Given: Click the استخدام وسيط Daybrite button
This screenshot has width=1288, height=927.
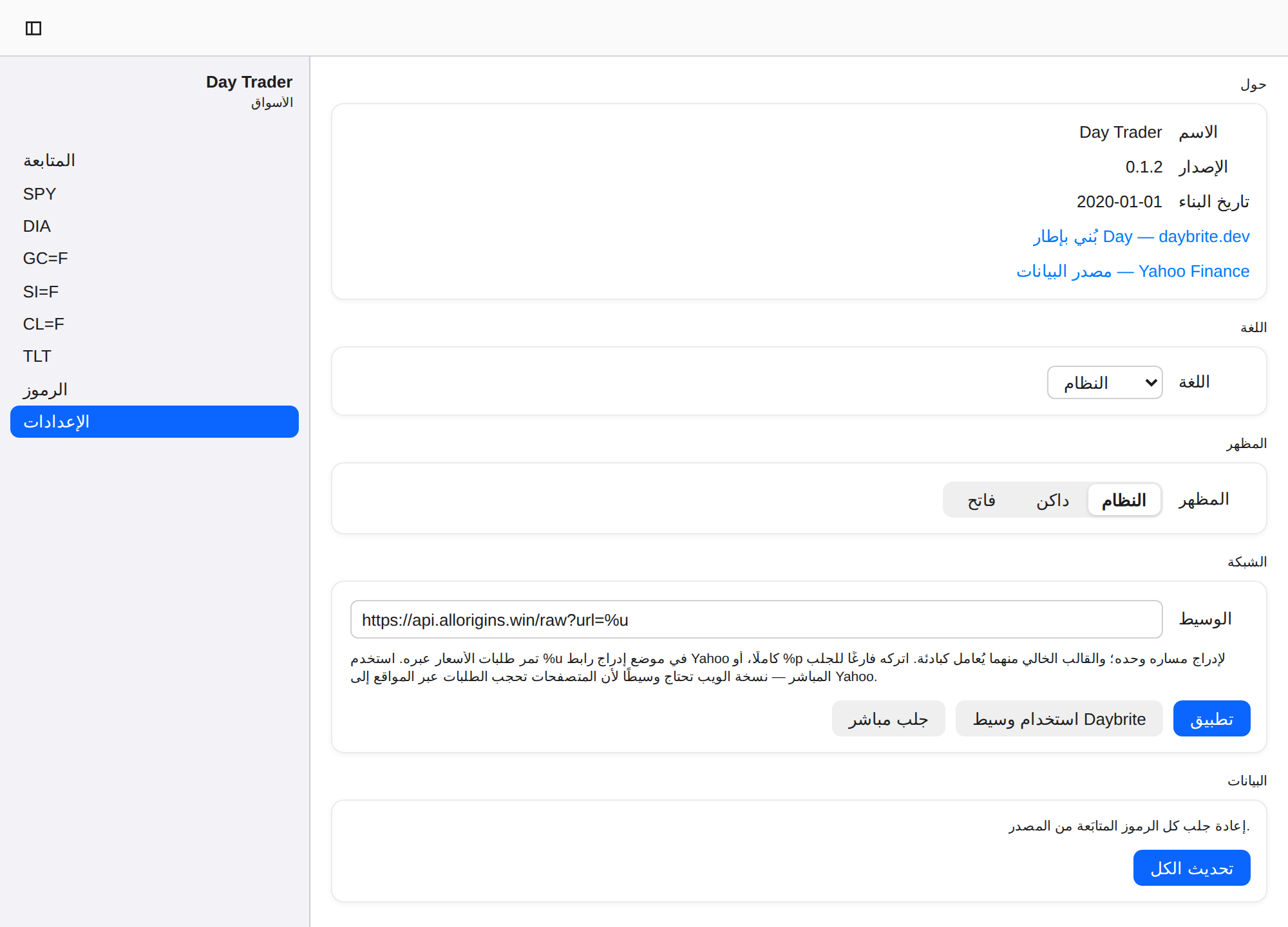Looking at the screenshot, I should [x=1059, y=718].
